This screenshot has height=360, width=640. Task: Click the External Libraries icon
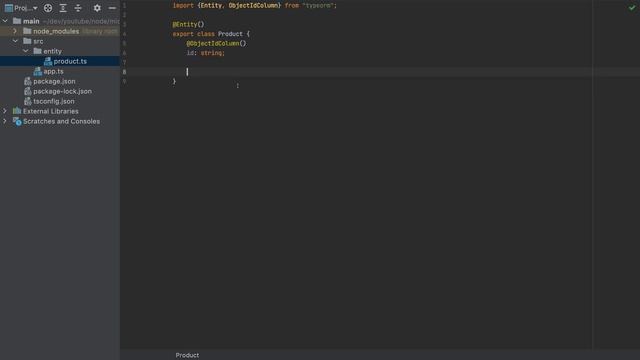17,111
